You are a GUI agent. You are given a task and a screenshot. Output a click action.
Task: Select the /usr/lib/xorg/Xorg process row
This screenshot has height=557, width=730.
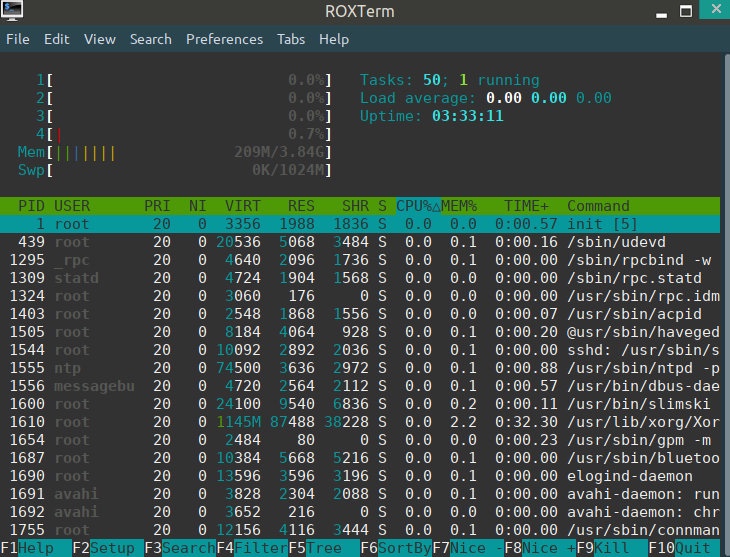pos(364,423)
